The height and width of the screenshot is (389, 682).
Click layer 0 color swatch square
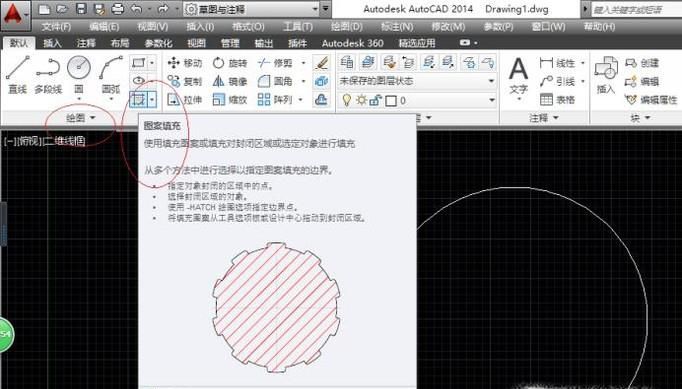391,101
